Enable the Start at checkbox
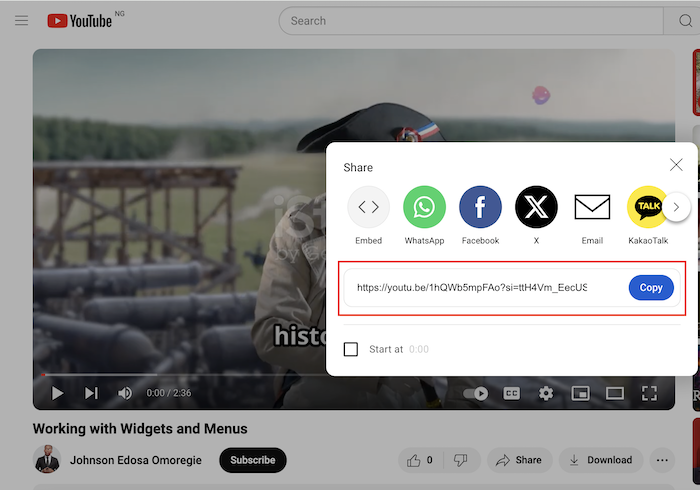This screenshot has height=490, width=700. [351, 349]
